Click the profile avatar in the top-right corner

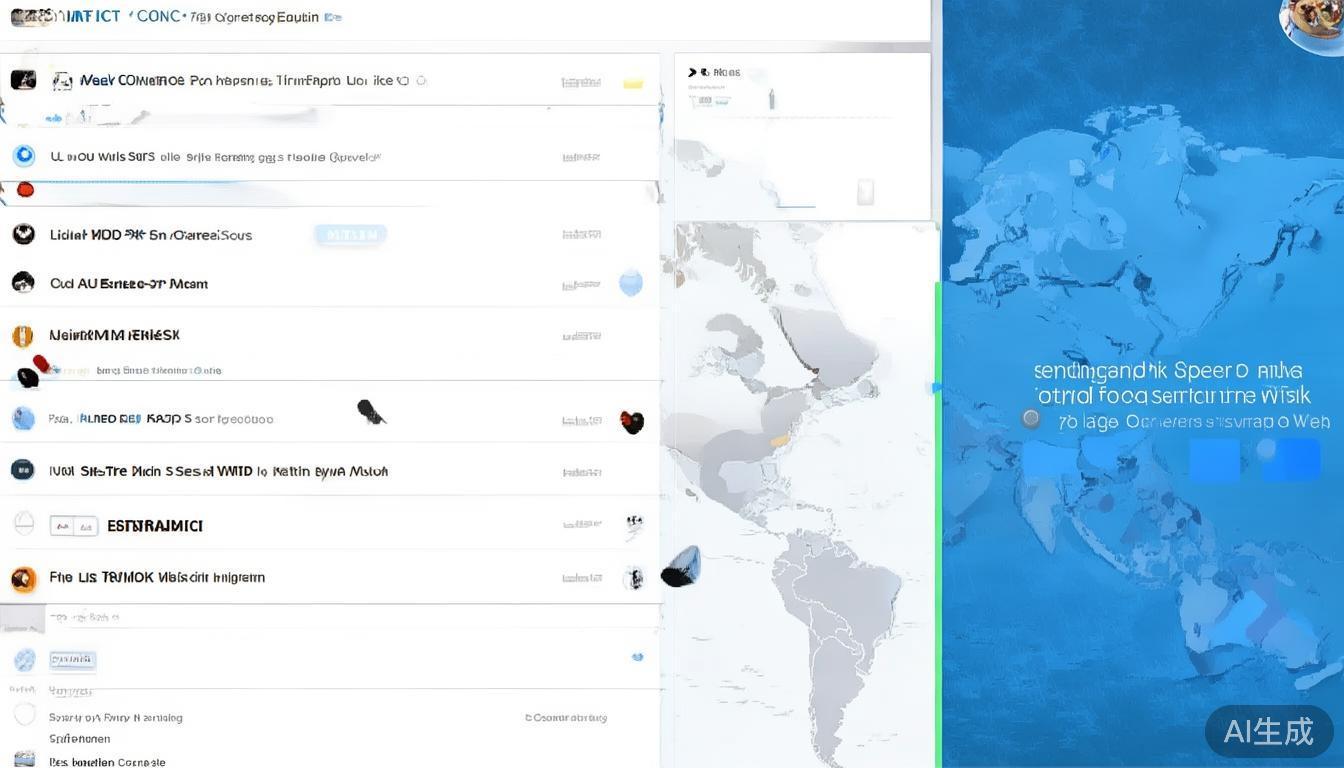1313,22
